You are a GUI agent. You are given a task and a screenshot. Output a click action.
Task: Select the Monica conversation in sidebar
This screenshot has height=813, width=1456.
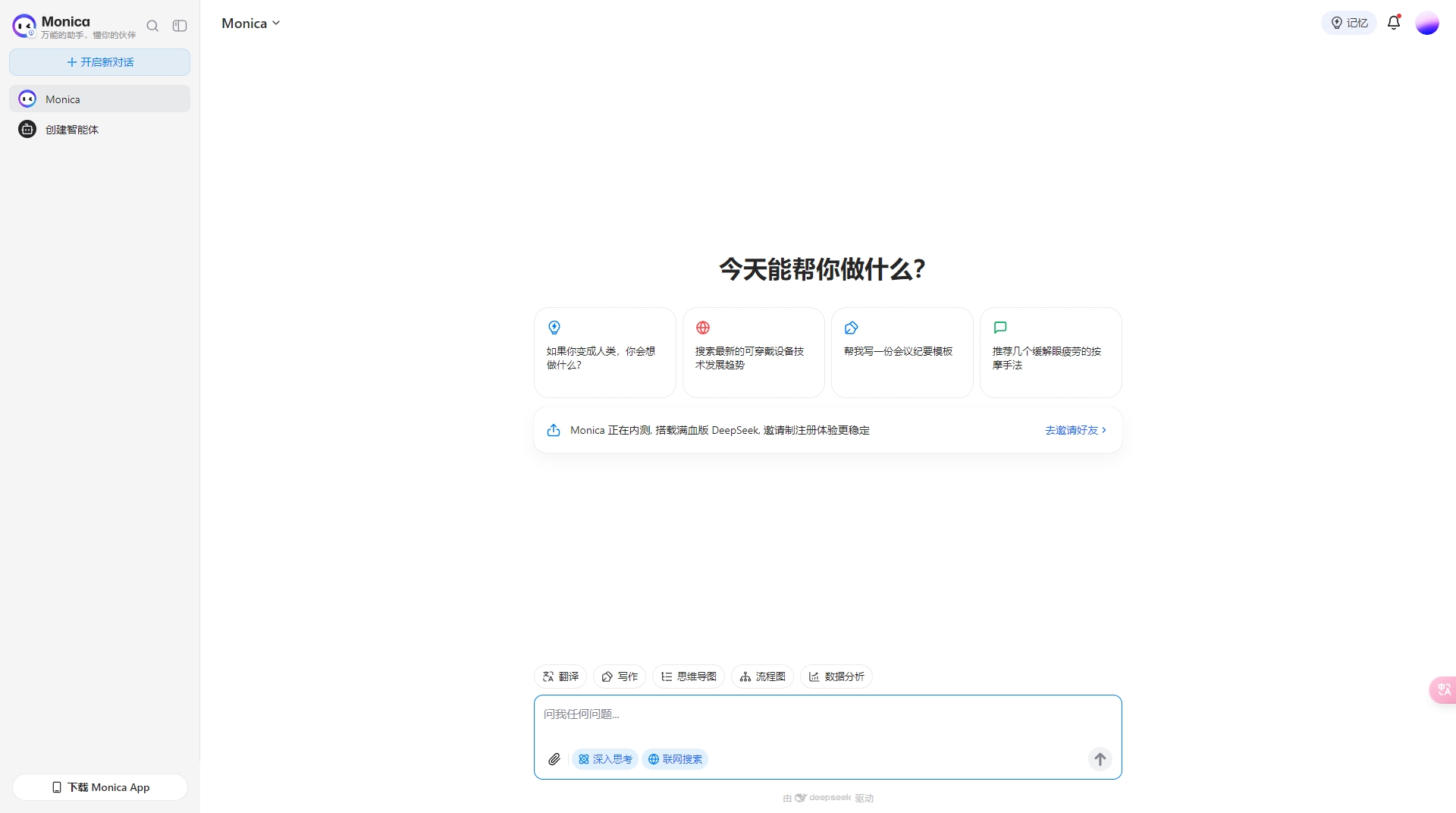(99, 99)
